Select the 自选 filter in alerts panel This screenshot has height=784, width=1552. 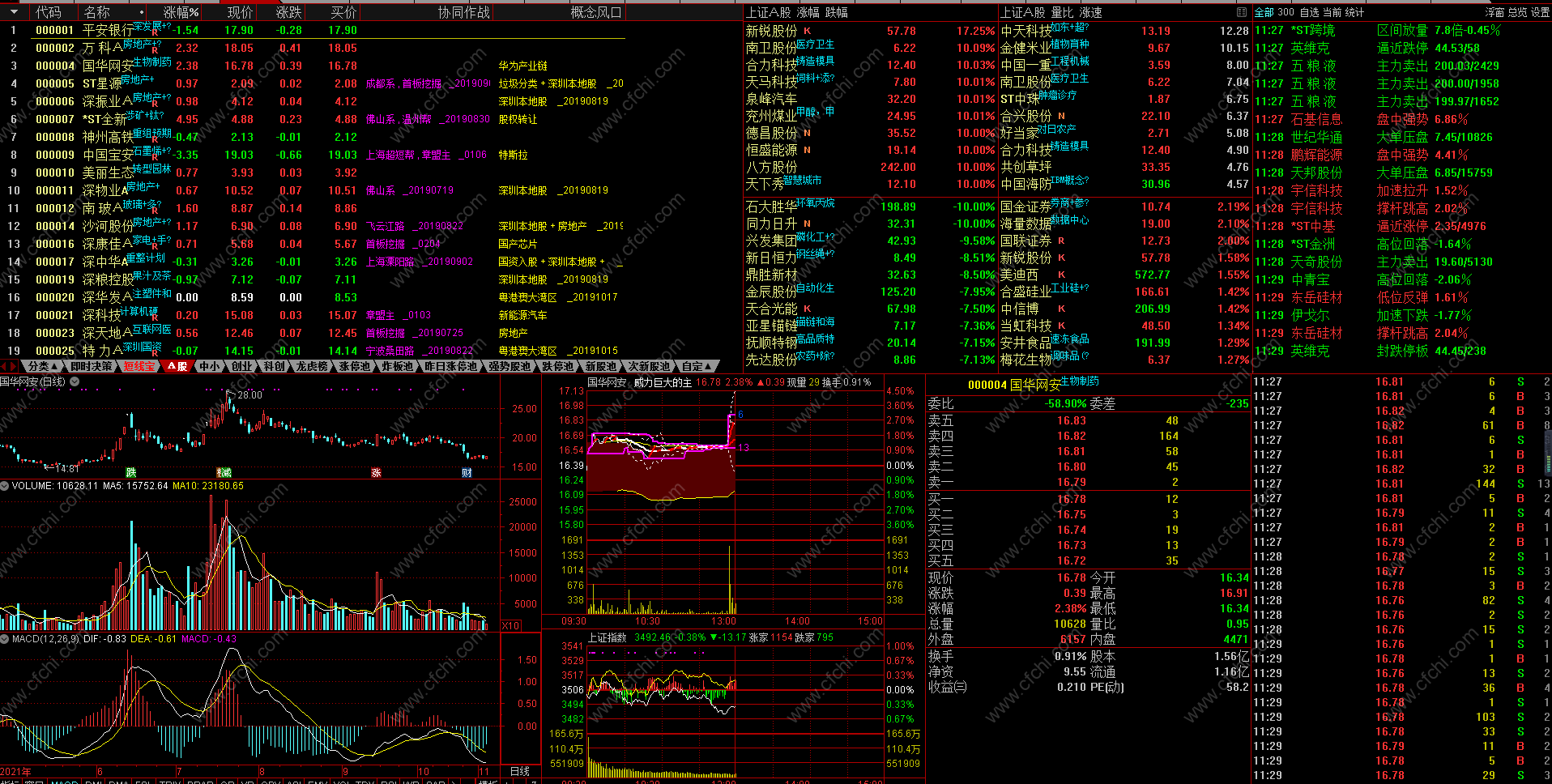tap(1309, 12)
